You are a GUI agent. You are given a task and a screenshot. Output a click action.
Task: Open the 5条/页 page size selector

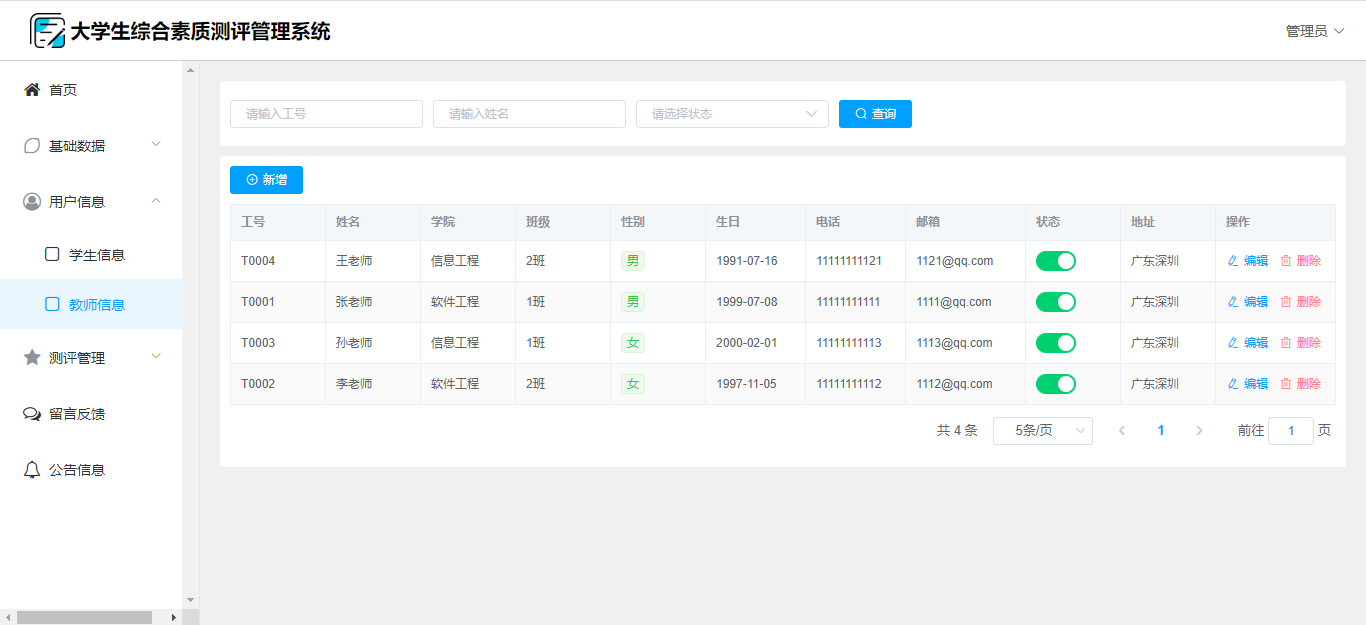tap(1042, 431)
